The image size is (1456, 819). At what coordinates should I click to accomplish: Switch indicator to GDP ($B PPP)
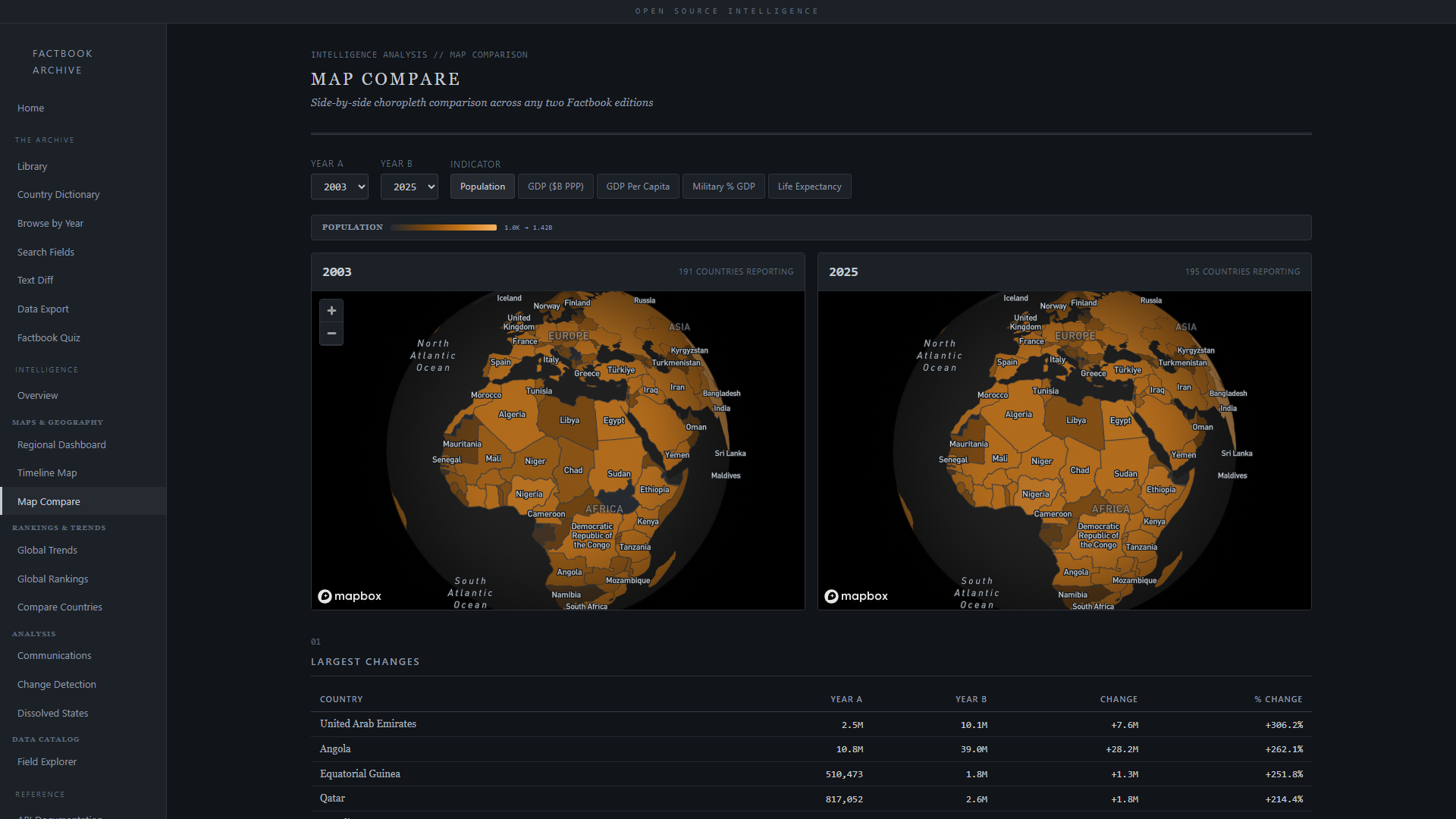555,187
